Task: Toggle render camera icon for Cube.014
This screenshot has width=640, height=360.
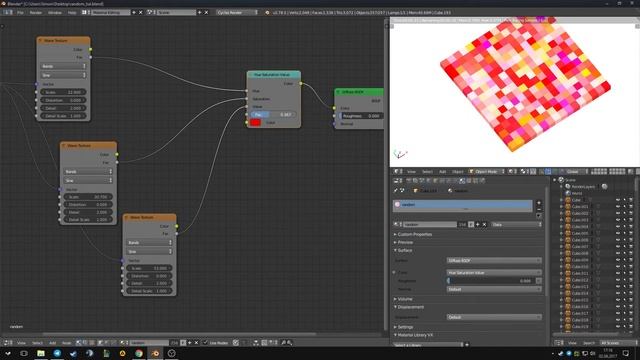Action: coord(631,293)
